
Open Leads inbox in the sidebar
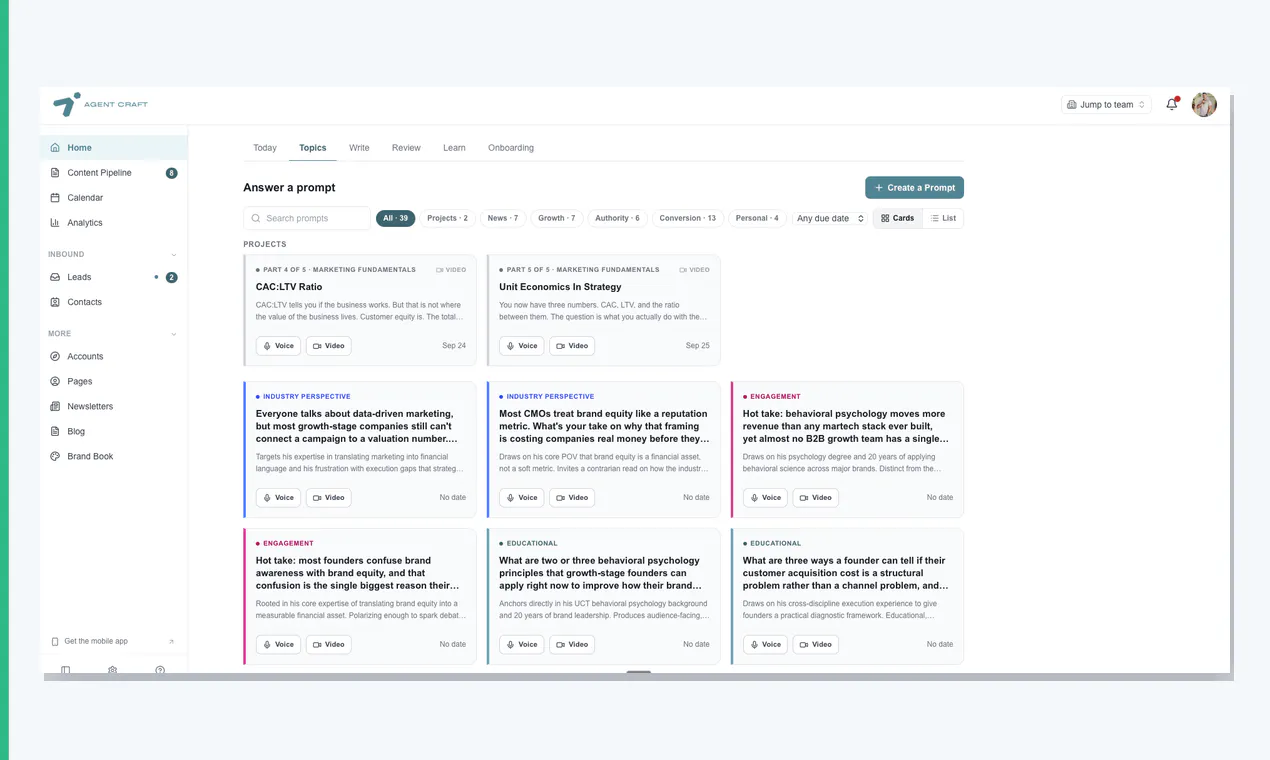click(113, 277)
